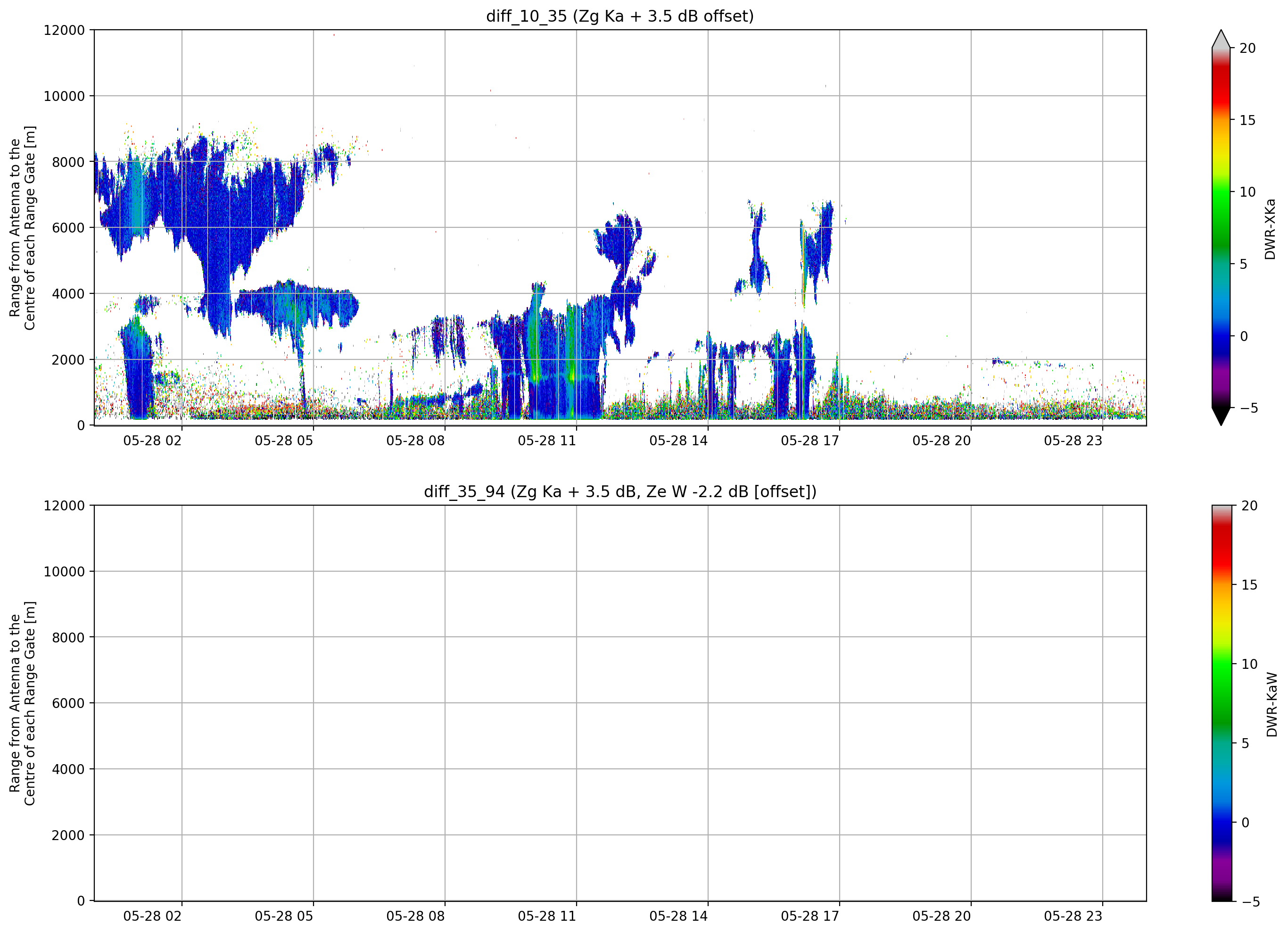
Task: Click the 15 tick on DWR-XKa colorbar
Action: [1247, 120]
